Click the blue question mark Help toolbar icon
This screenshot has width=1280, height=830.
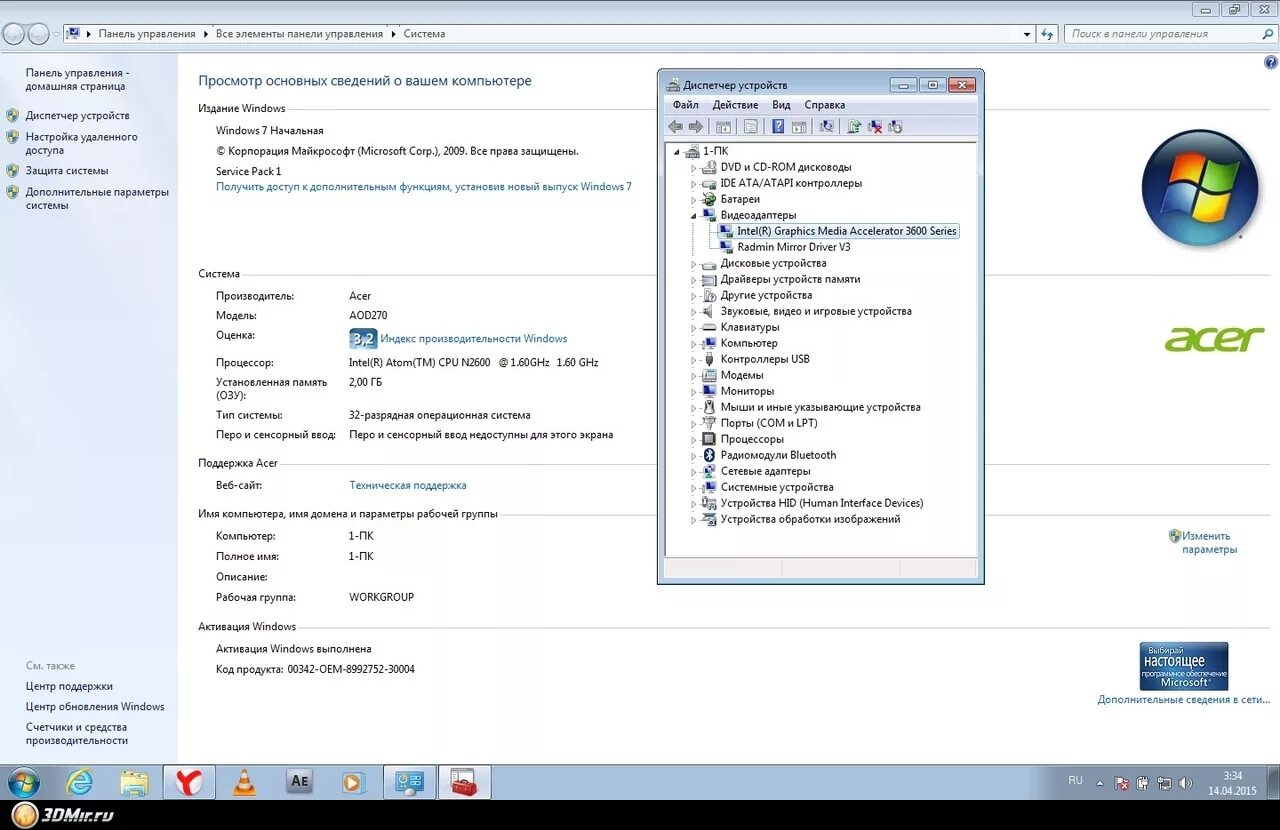[777, 126]
